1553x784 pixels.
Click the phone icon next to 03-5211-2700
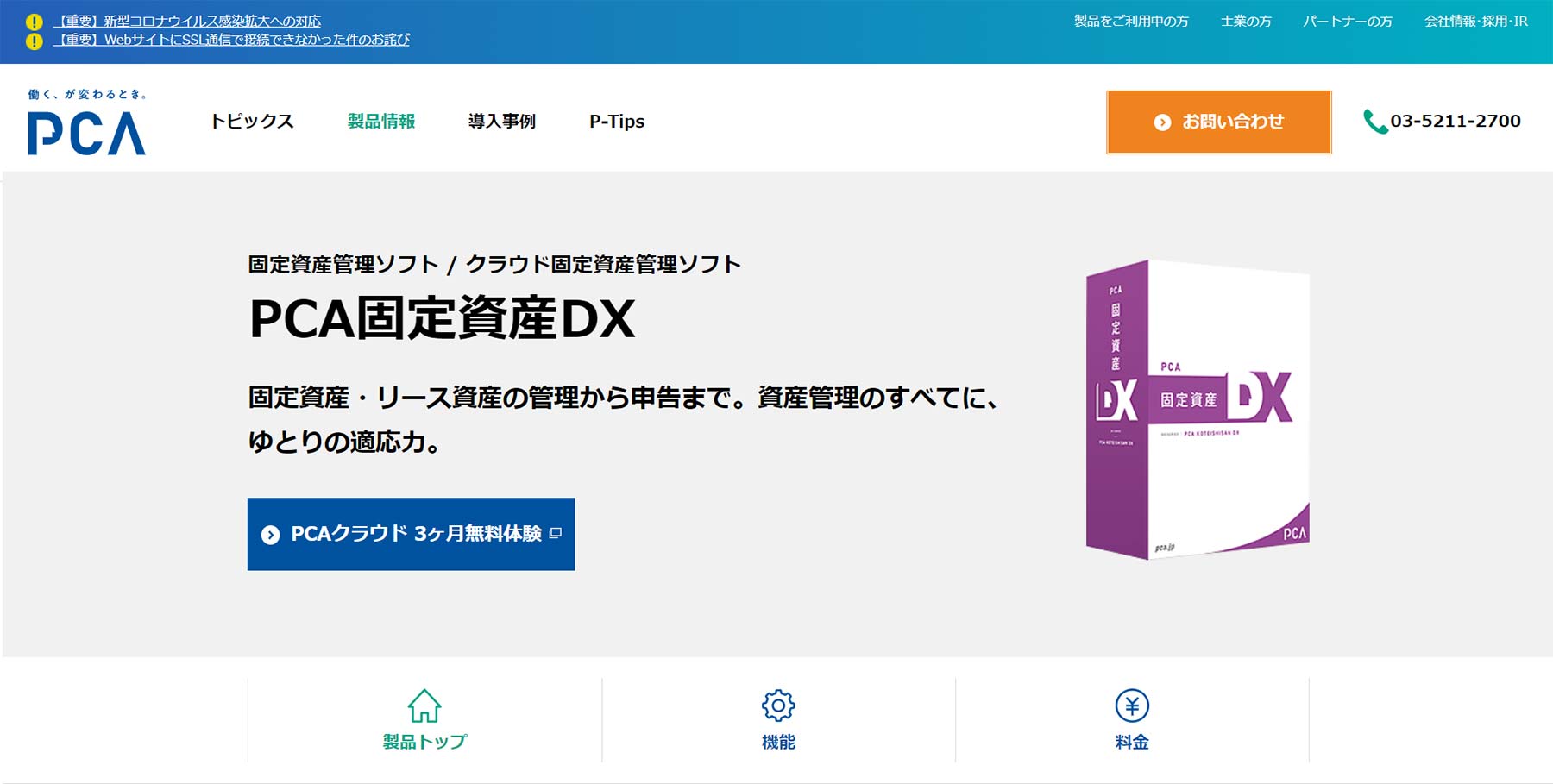1374,121
